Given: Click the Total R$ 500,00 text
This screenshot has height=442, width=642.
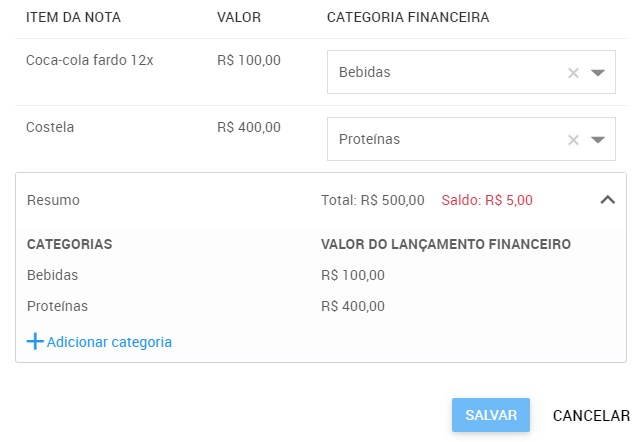Looking at the screenshot, I should coord(373,200).
